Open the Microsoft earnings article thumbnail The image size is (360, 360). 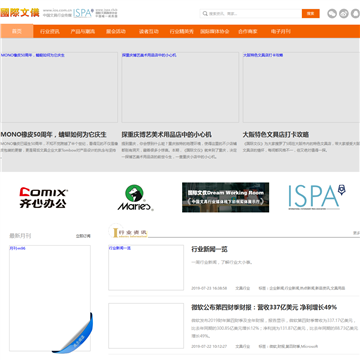(x=146, y=326)
